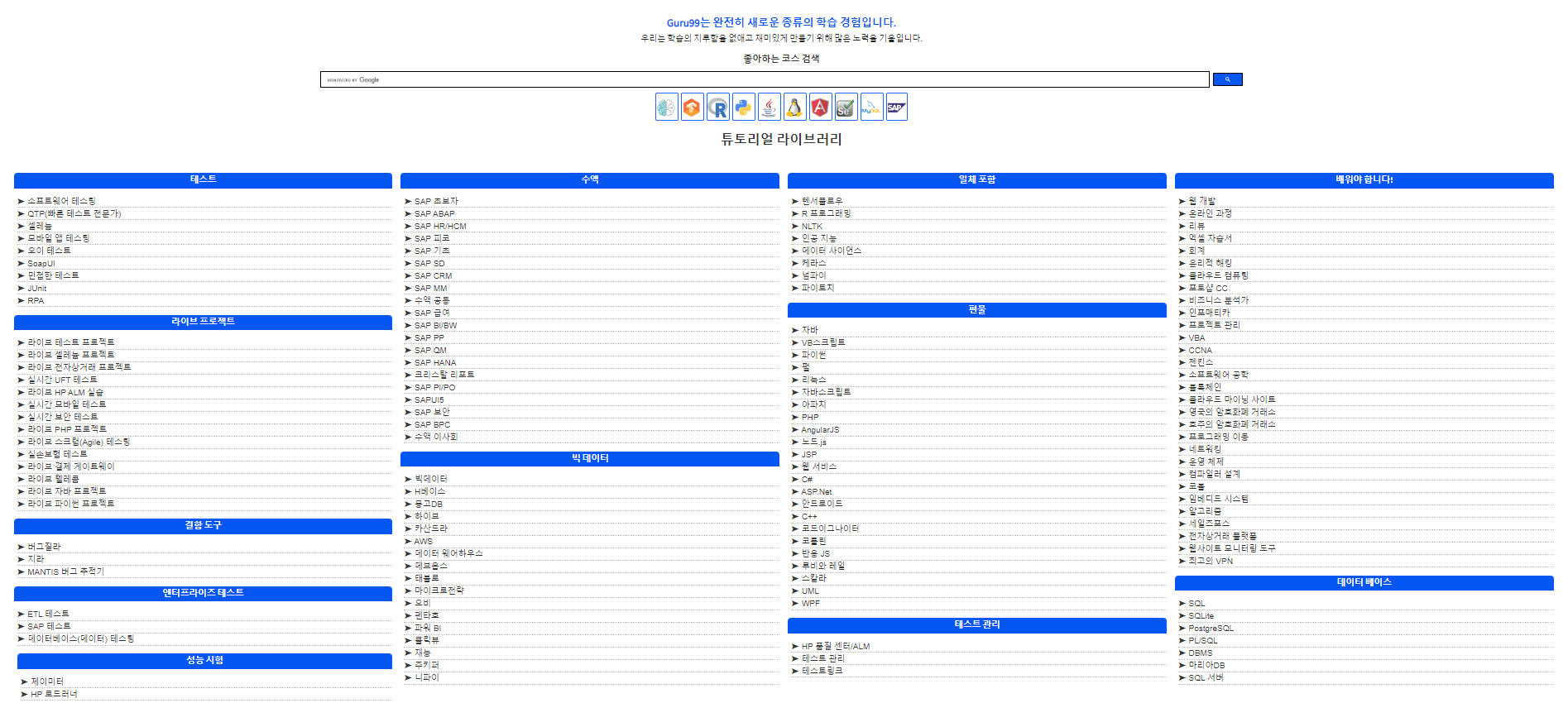This screenshot has width=1568, height=703.
Task: Open the ETL 테스트 link
Action: click(x=48, y=614)
